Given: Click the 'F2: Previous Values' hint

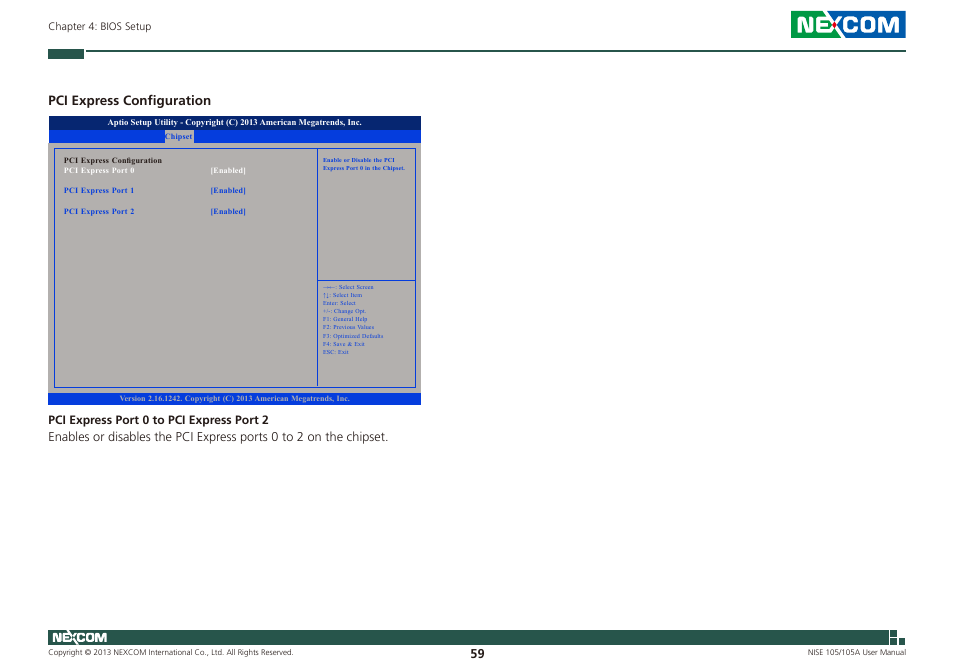Looking at the screenshot, I should point(349,327).
